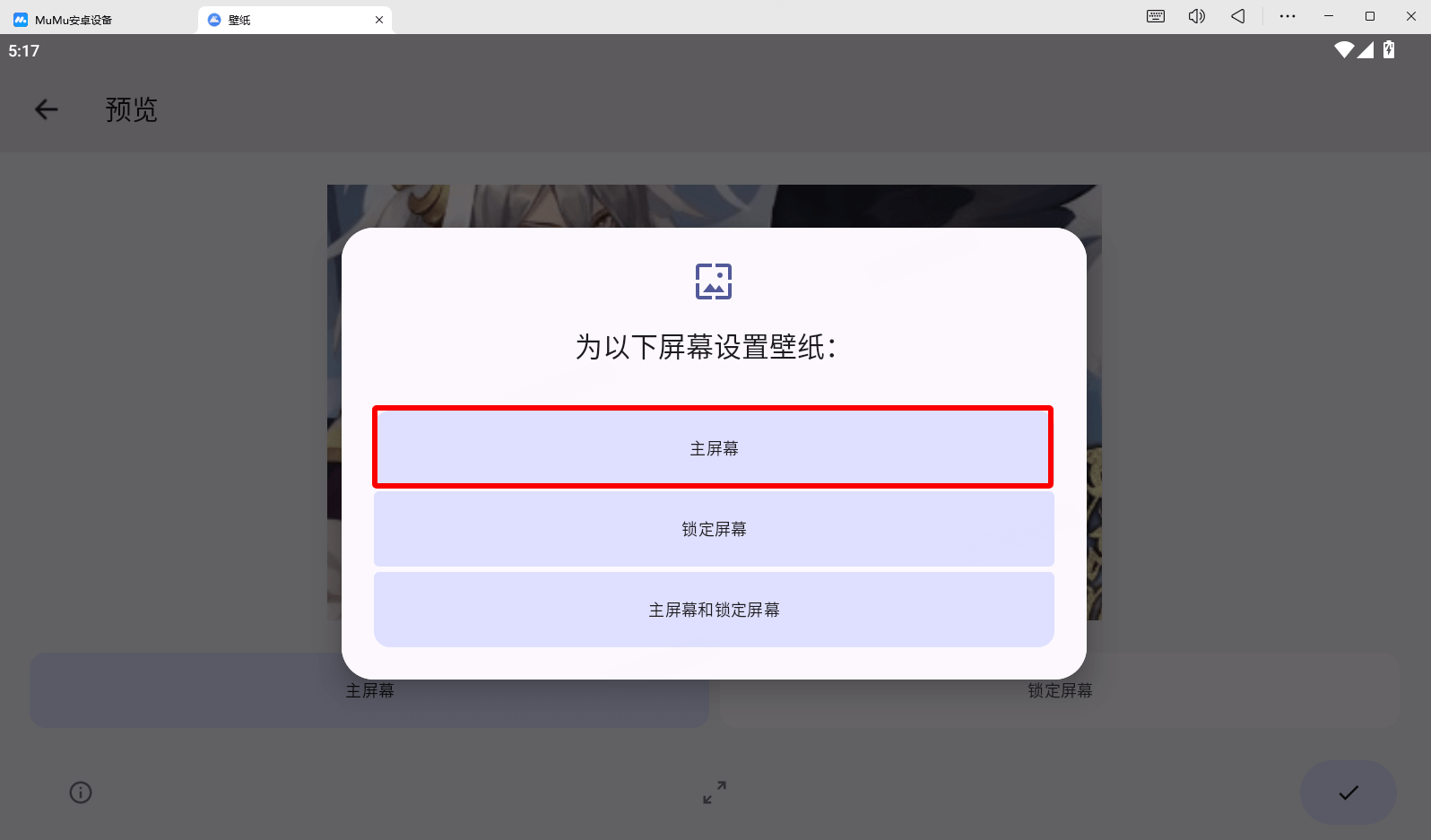Open the emulator keyboard icon in title bar

(x=1156, y=16)
